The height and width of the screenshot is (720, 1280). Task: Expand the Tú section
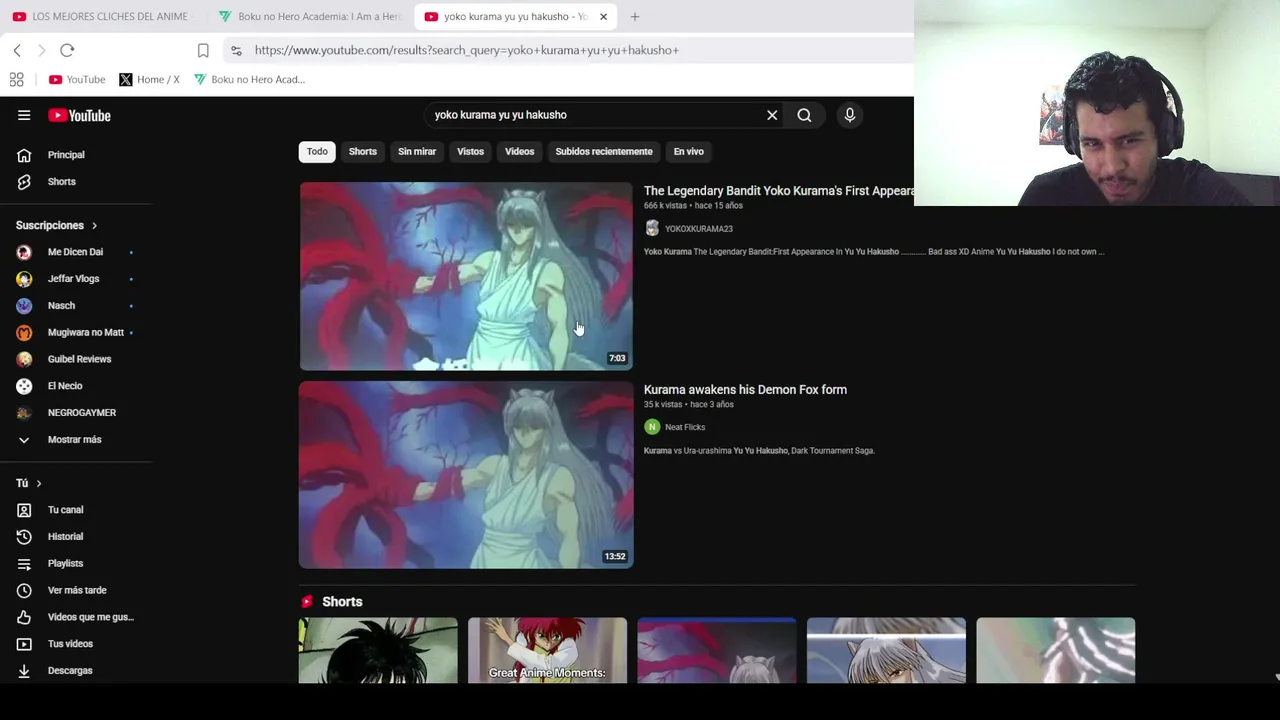click(29, 484)
